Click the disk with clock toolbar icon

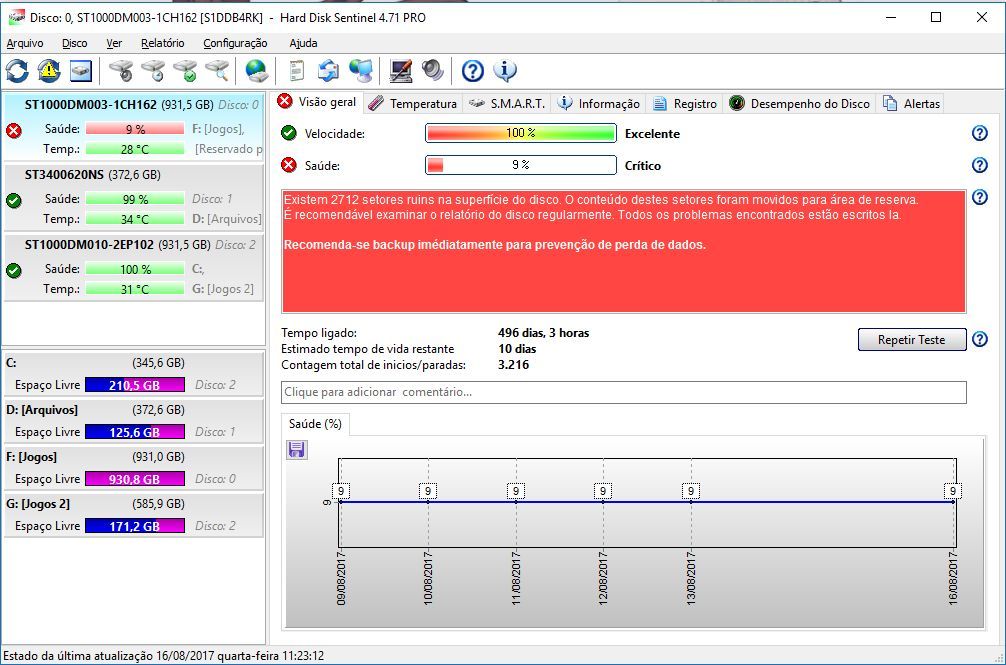pos(153,71)
